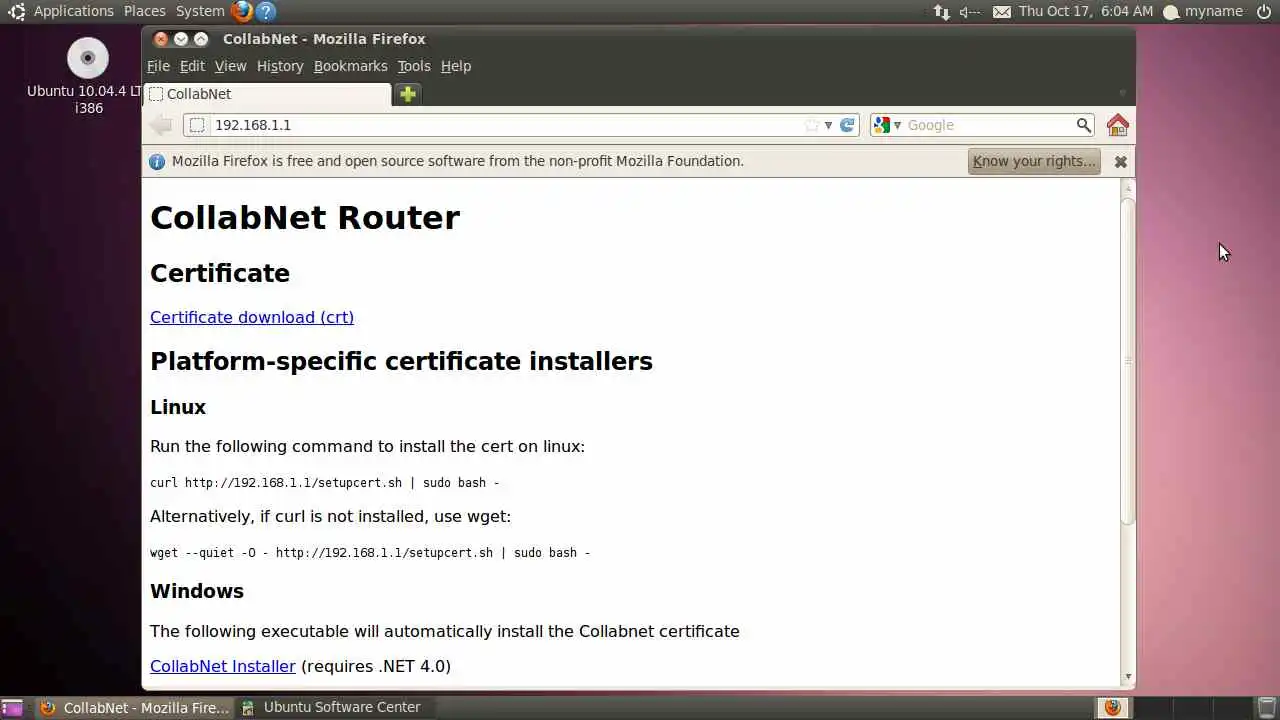Viewport: 1280px width, 720px height.
Task: Open a new tab with plus button
Action: click(x=407, y=94)
